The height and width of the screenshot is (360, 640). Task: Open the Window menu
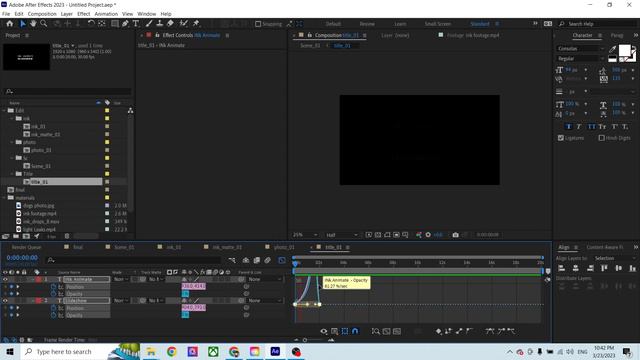pyautogui.click(x=147, y=14)
